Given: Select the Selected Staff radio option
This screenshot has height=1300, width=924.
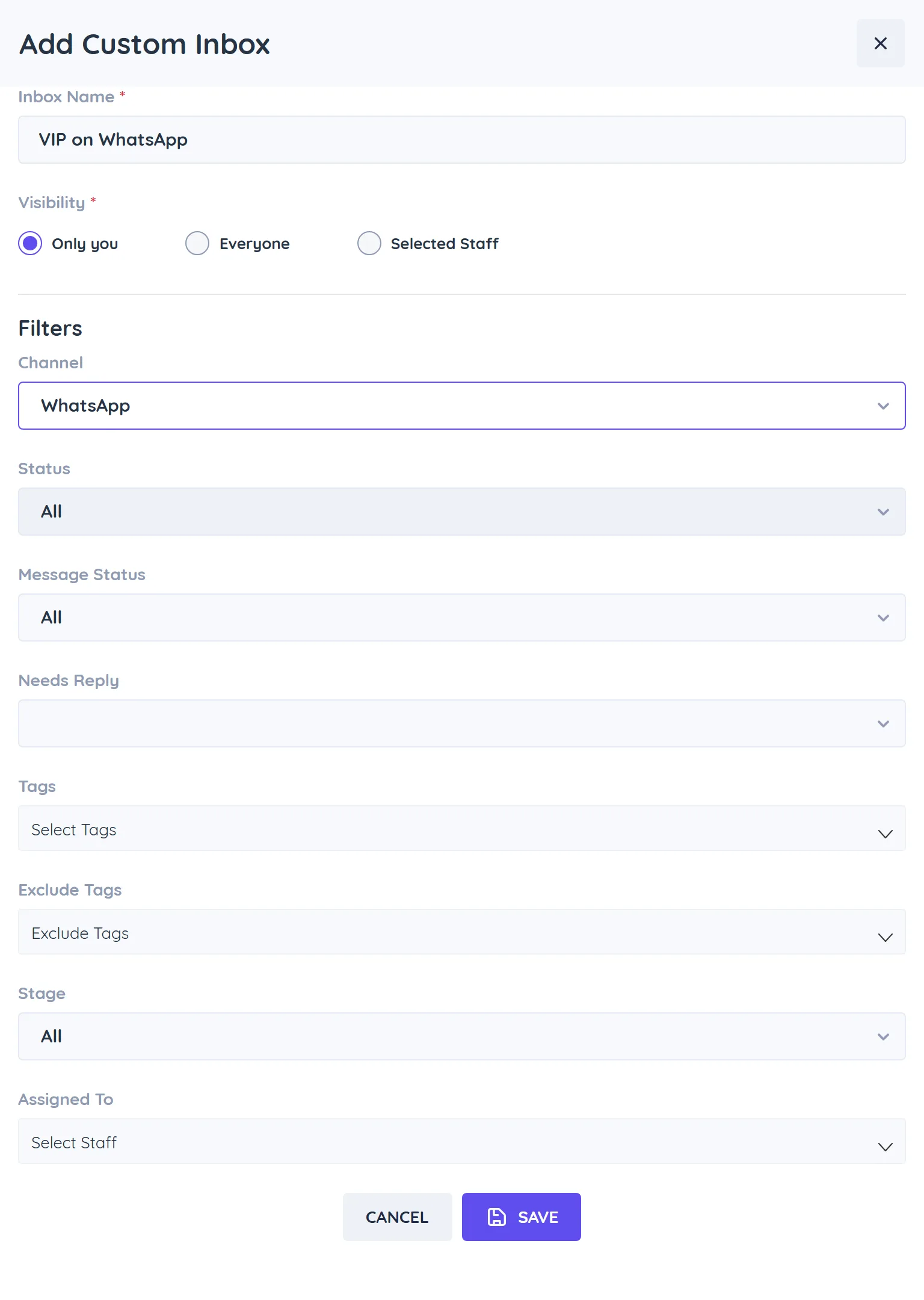Looking at the screenshot, I should 369,243.
